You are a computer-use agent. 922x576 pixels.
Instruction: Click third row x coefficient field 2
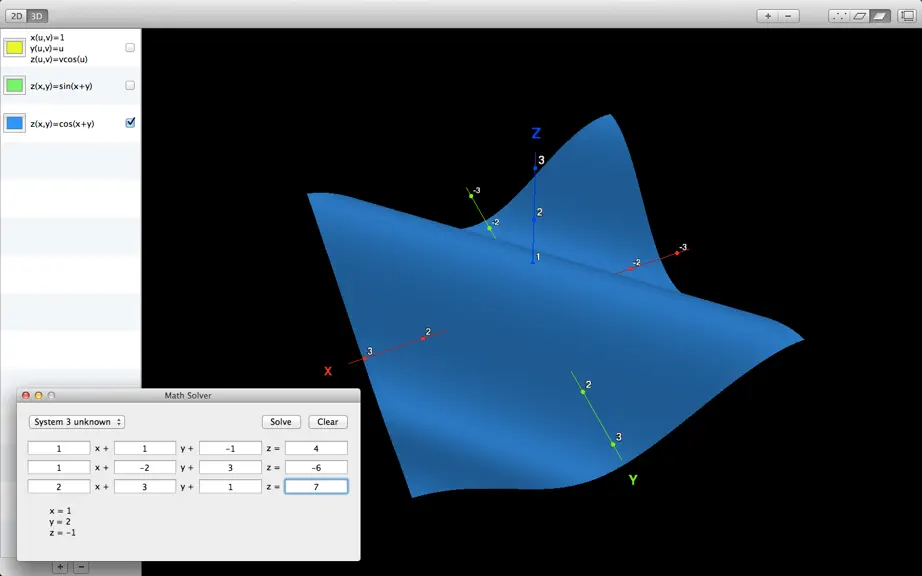click(x=59, y=487)
